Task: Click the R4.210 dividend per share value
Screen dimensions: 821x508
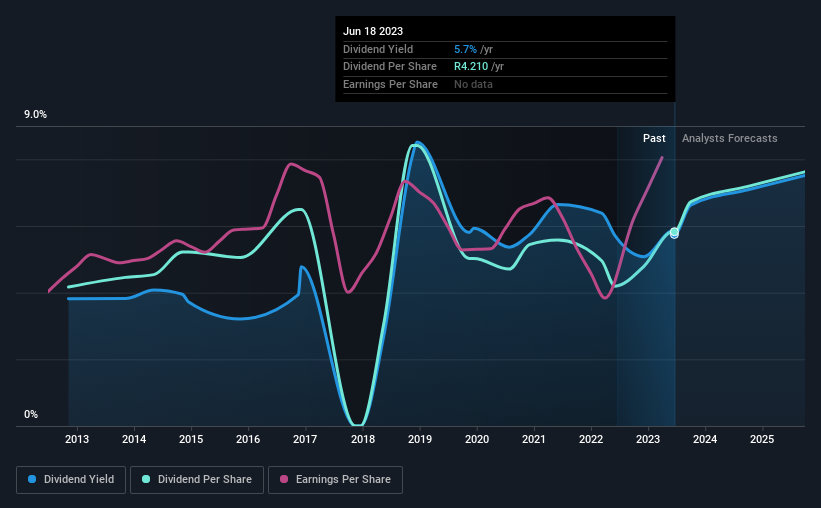Action: (x=471, y=67)
